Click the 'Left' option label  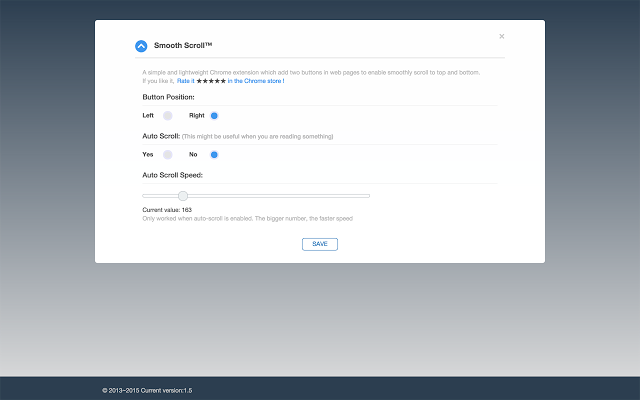148,116
